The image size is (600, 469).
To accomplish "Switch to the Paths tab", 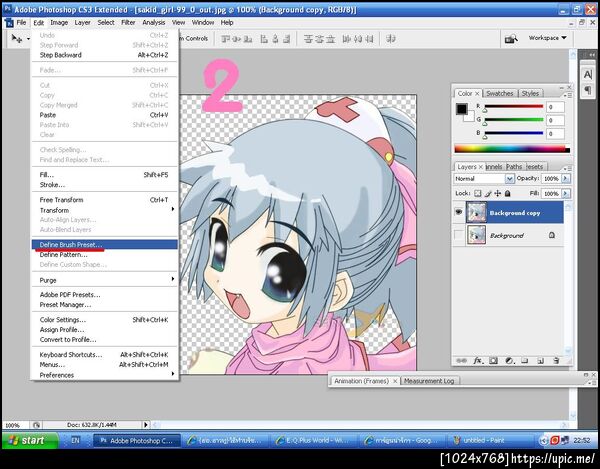I will 514,167.
